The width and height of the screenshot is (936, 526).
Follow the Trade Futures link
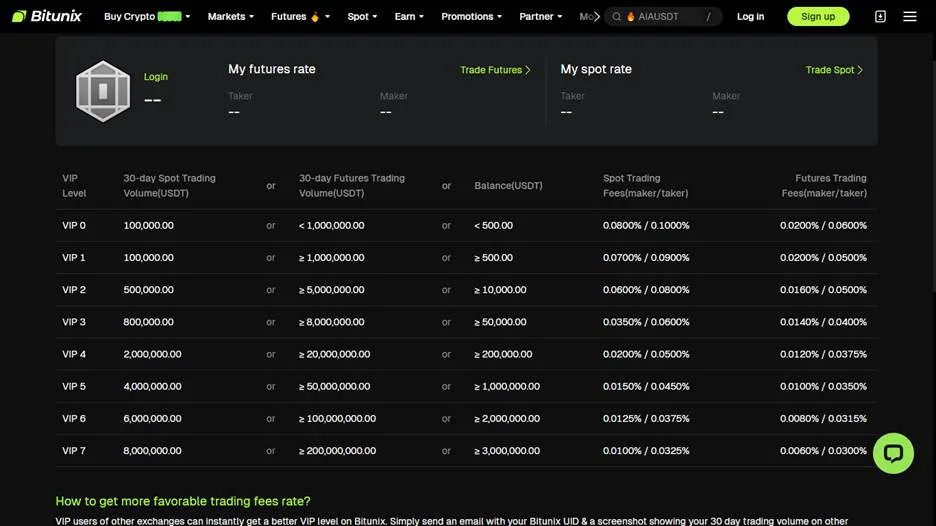[495, 70]
